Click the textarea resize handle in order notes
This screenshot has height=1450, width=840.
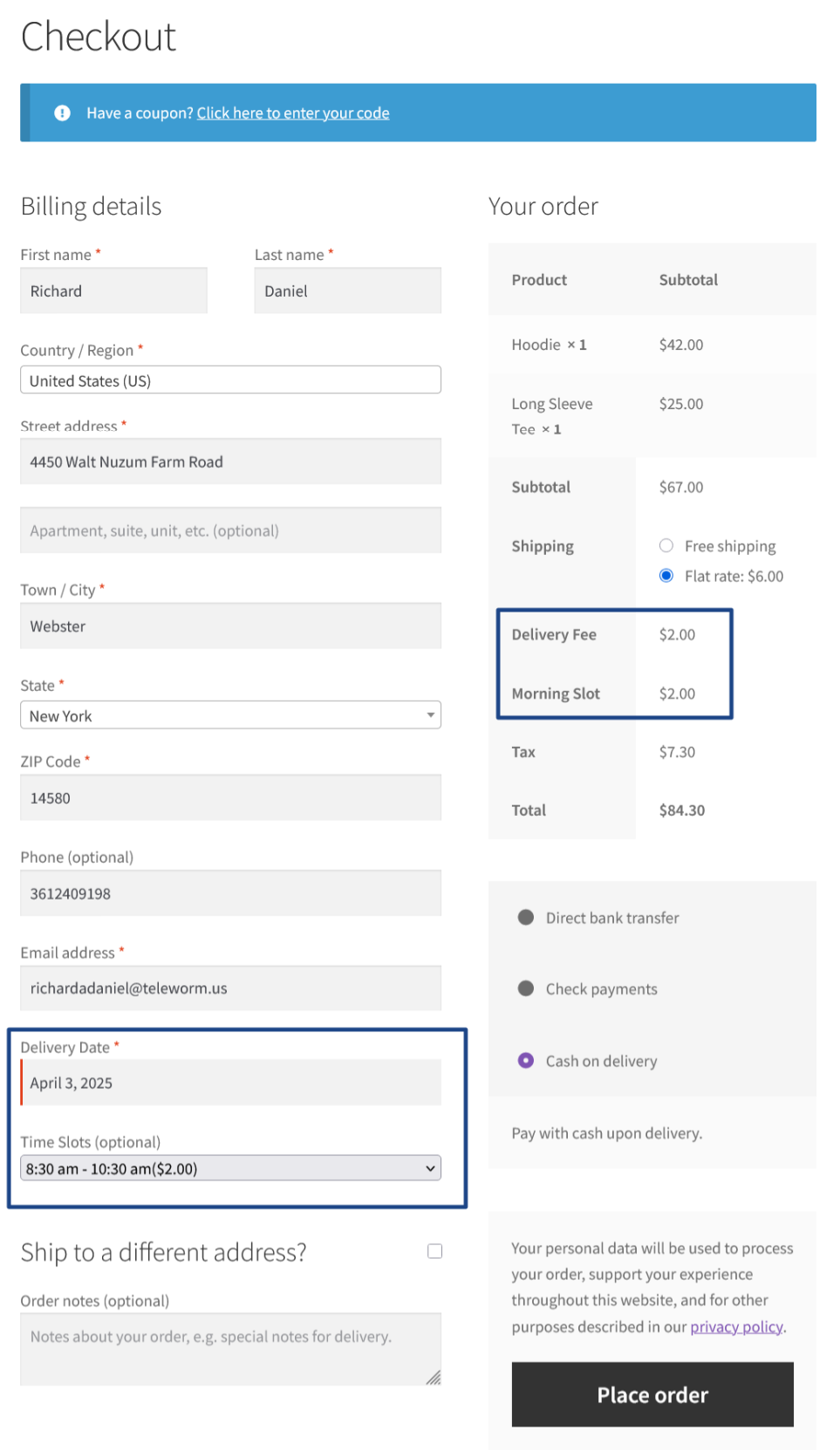[434, 1377]
